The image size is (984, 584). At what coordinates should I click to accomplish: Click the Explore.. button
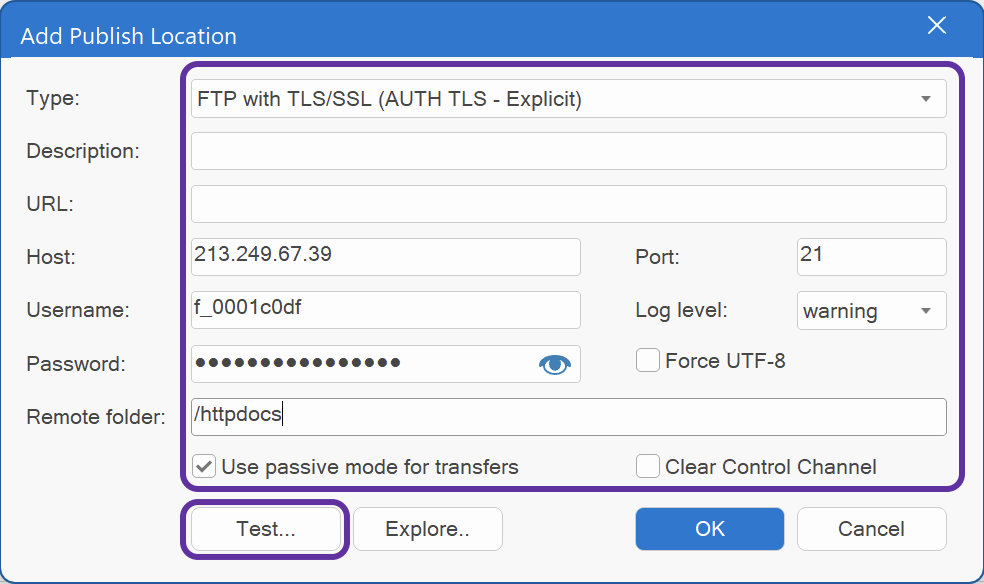(427, 529)
